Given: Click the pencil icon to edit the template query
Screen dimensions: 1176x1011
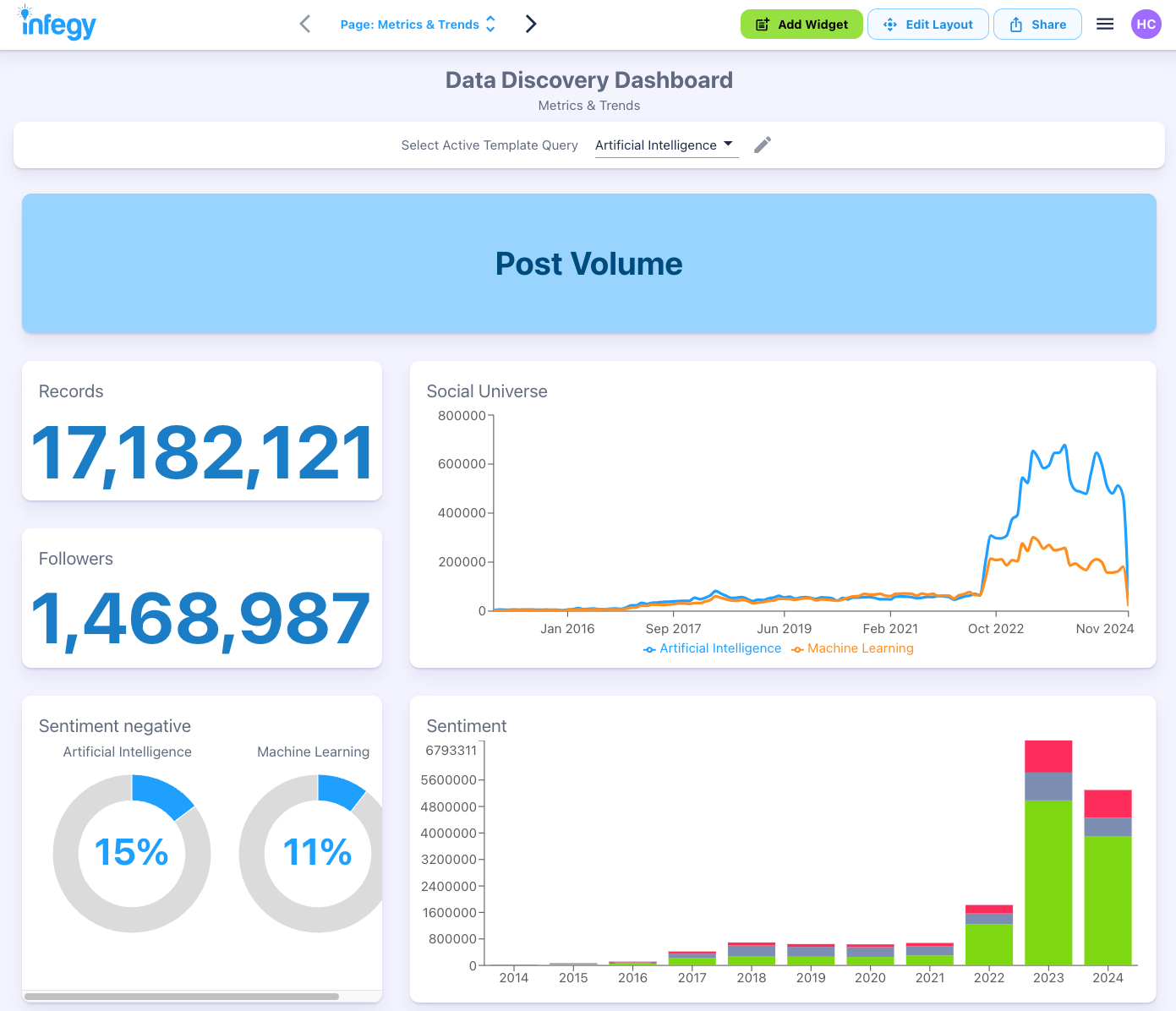Looking at the screenshot, I should point(762,145).
